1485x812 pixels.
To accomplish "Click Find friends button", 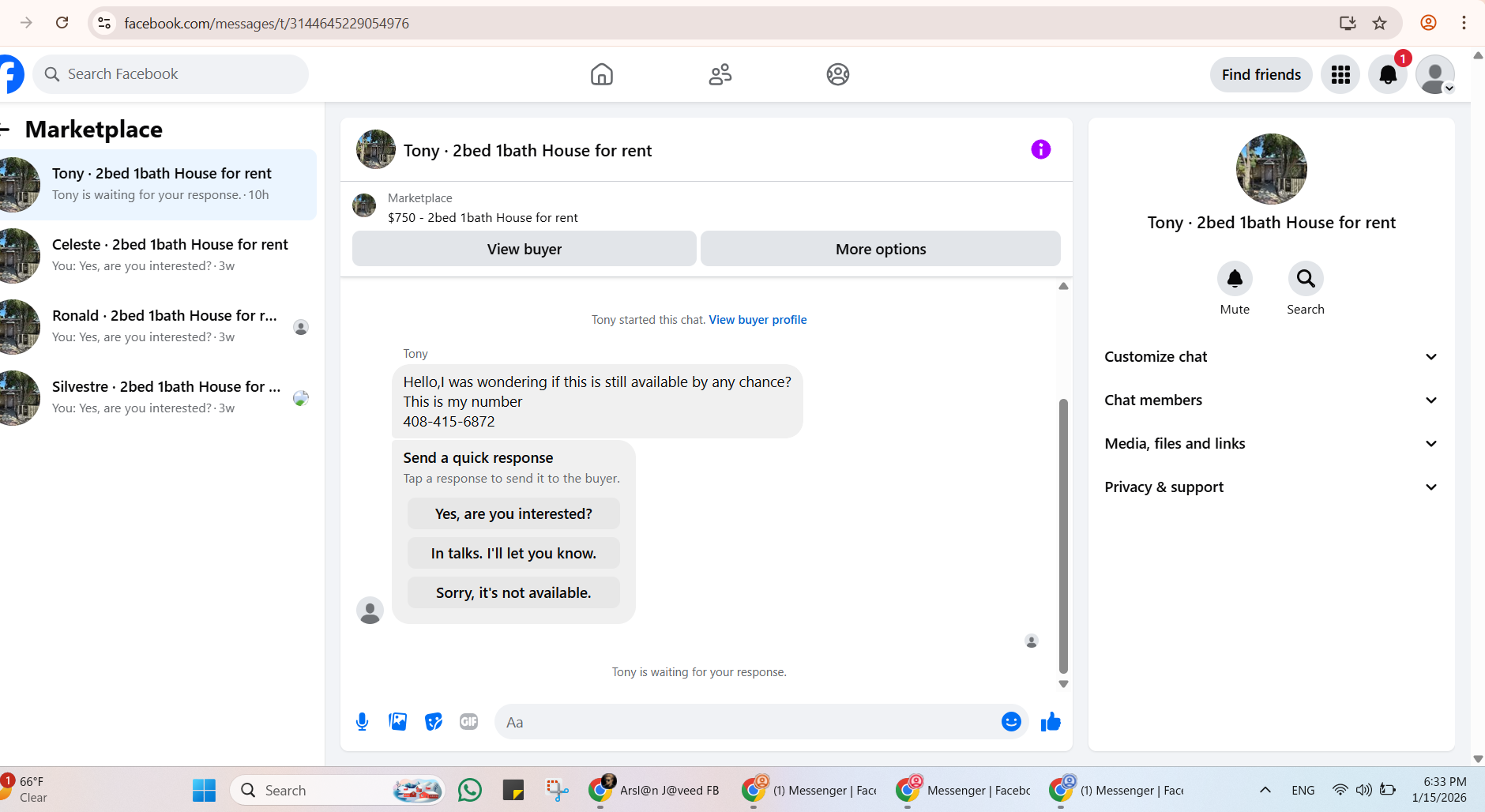I will (1261, 74).
